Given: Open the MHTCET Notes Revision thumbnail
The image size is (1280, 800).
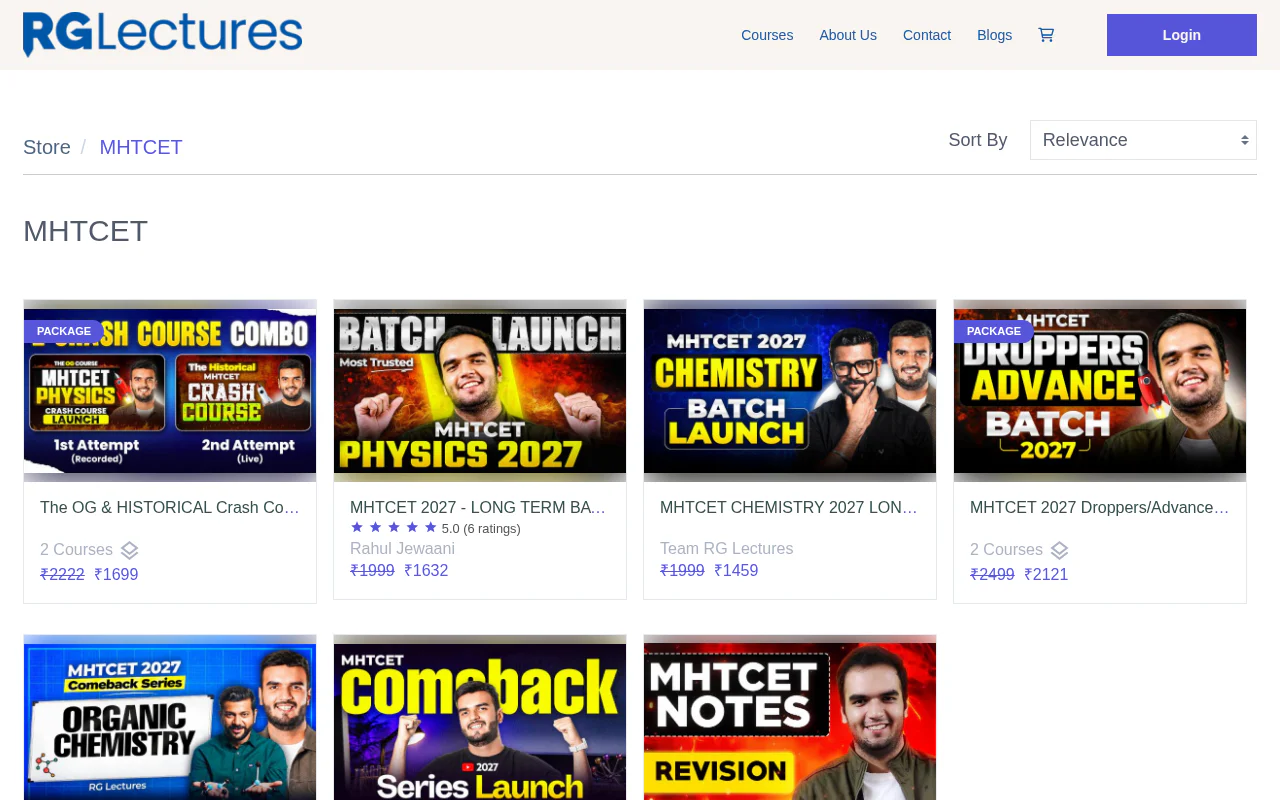Looking at the screenshot, I should [790, 718].
